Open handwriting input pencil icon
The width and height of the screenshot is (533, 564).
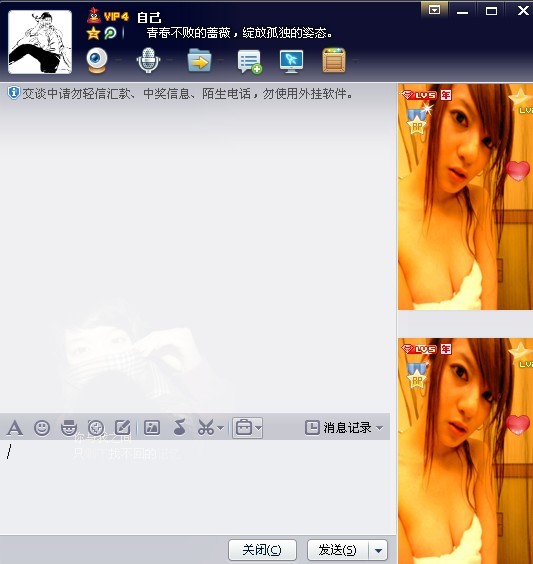[122, 428]
